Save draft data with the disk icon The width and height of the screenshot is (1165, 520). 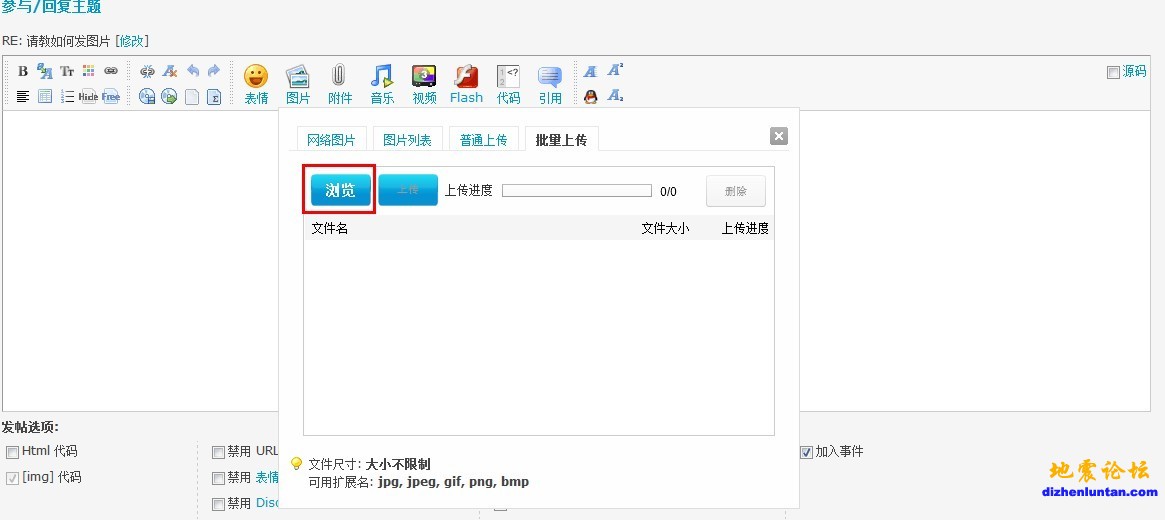click(147, 97)
